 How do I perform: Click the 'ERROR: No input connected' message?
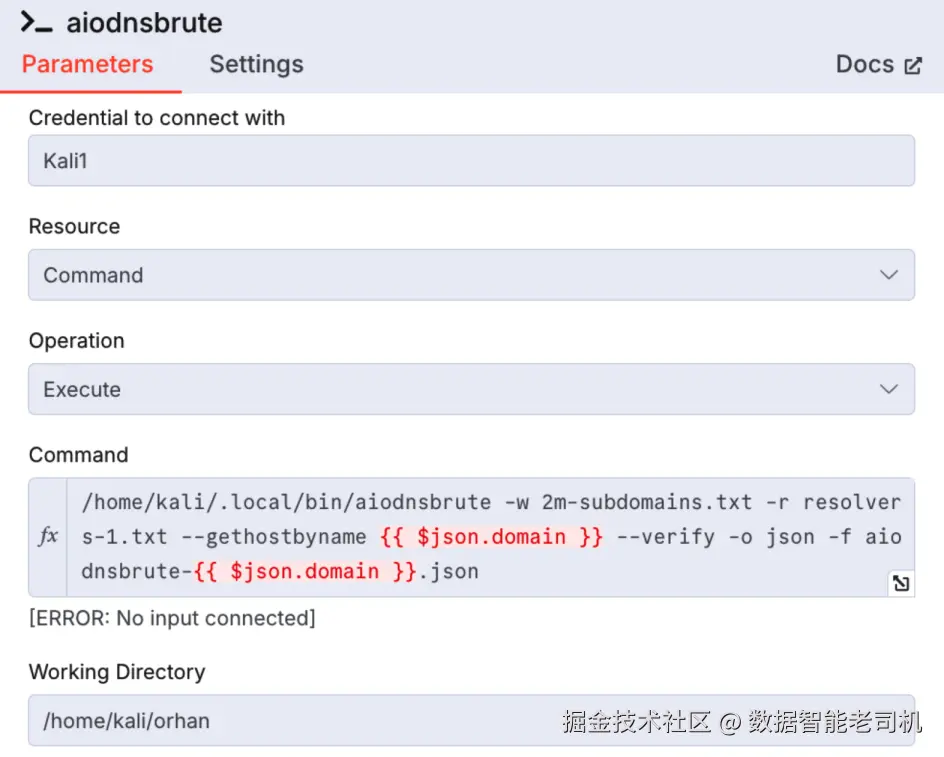[172, 618]
